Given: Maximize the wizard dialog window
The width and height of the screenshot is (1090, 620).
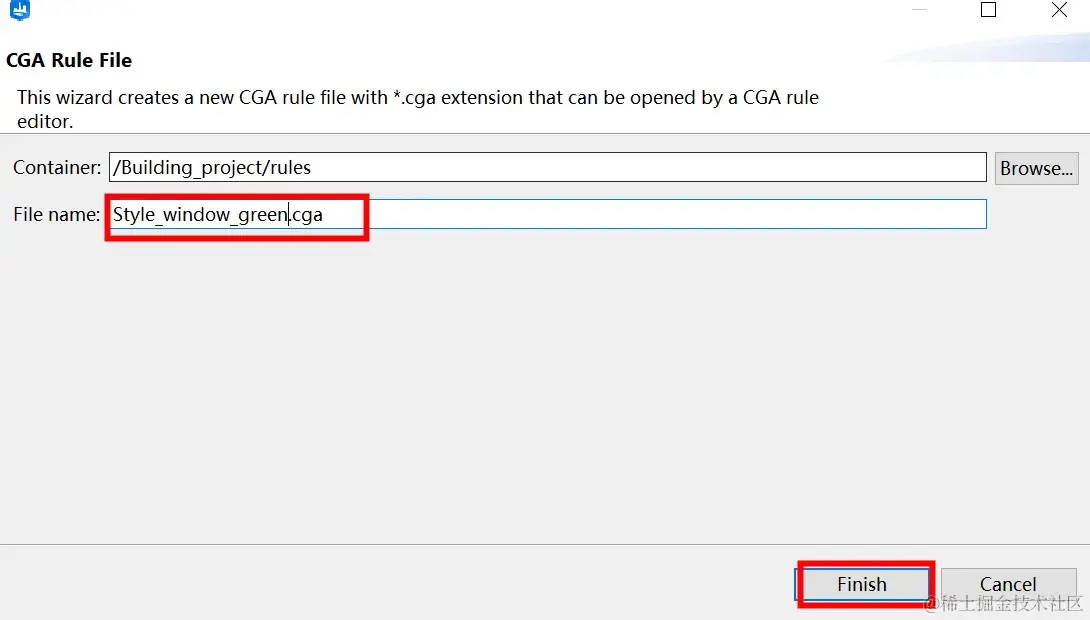Looking at the screenshot, I should pos(988,10).
